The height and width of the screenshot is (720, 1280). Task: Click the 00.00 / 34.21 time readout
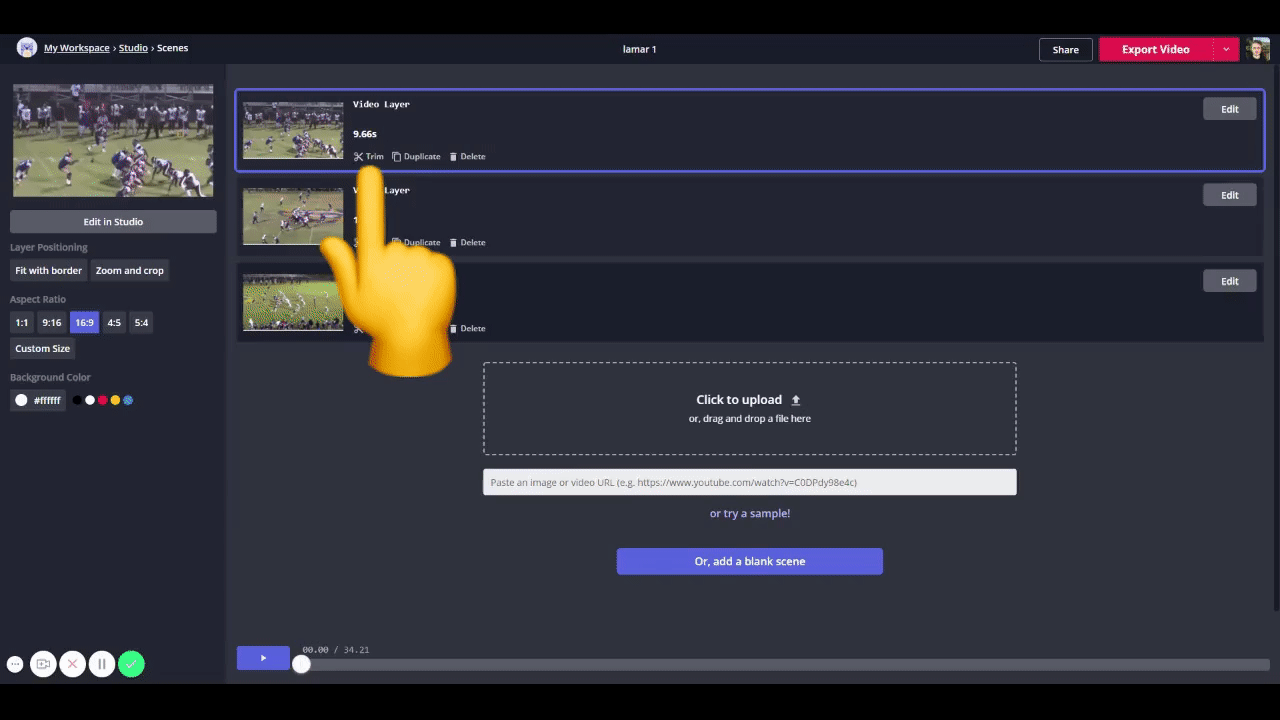[x=336, y=650]
